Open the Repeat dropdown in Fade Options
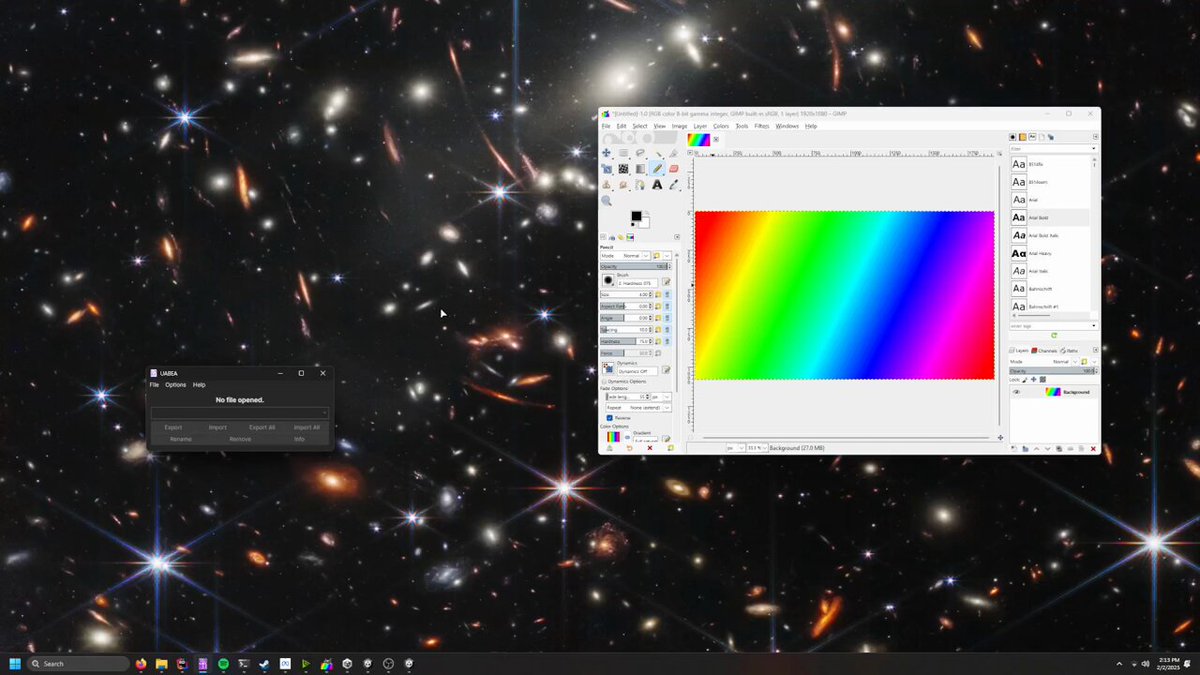The width and height of the screenshot is (1200, 675). point(638,408)
